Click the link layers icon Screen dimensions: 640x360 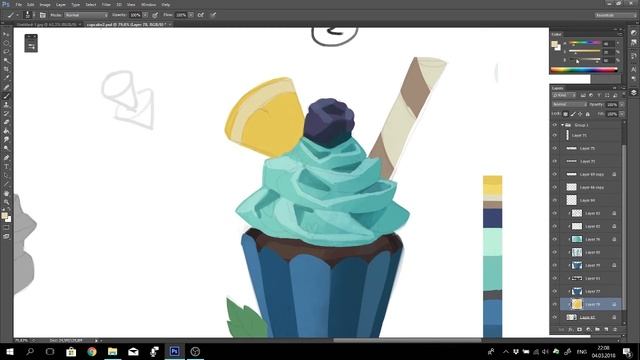pos(561,329)
